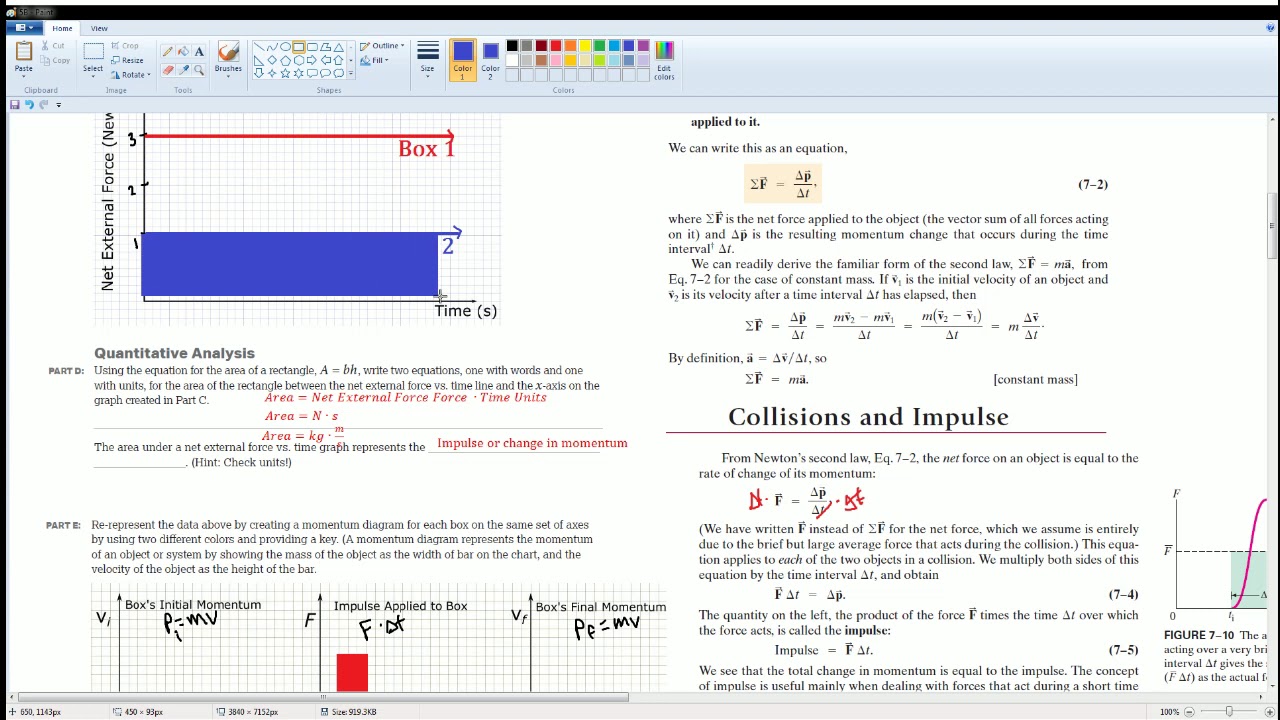Click Redo in Quick Access Toolbar
This screenshot has width=1280, height=720.
point(43,104)
